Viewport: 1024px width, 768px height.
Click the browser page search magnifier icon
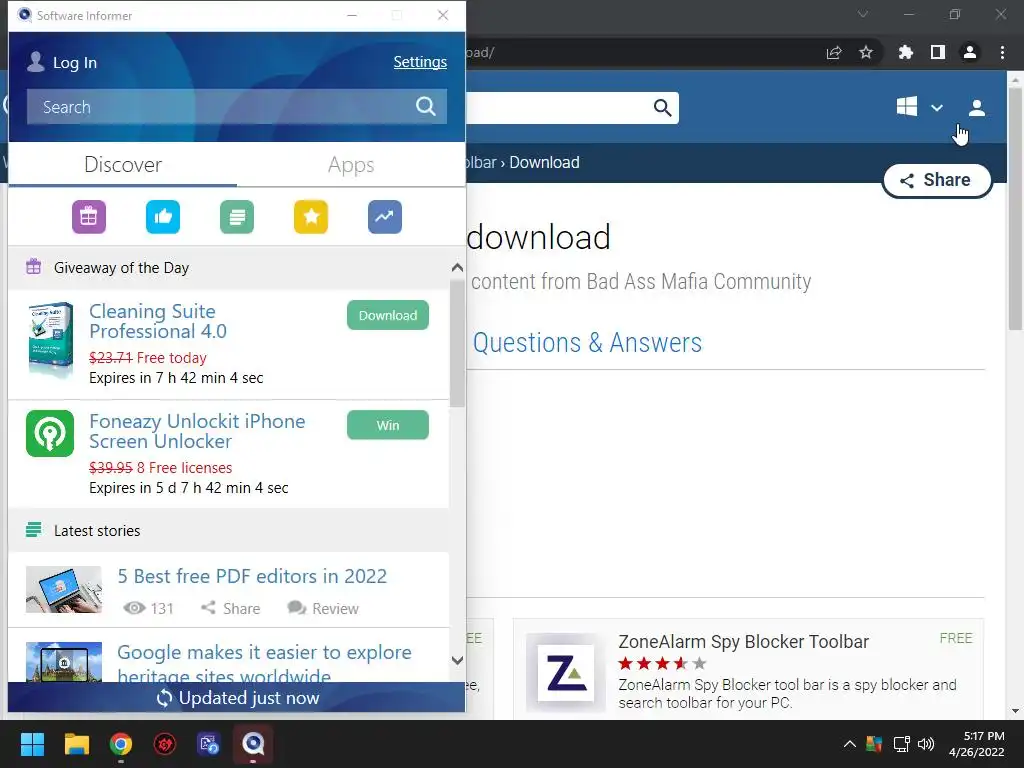click(x=662, y=107)
